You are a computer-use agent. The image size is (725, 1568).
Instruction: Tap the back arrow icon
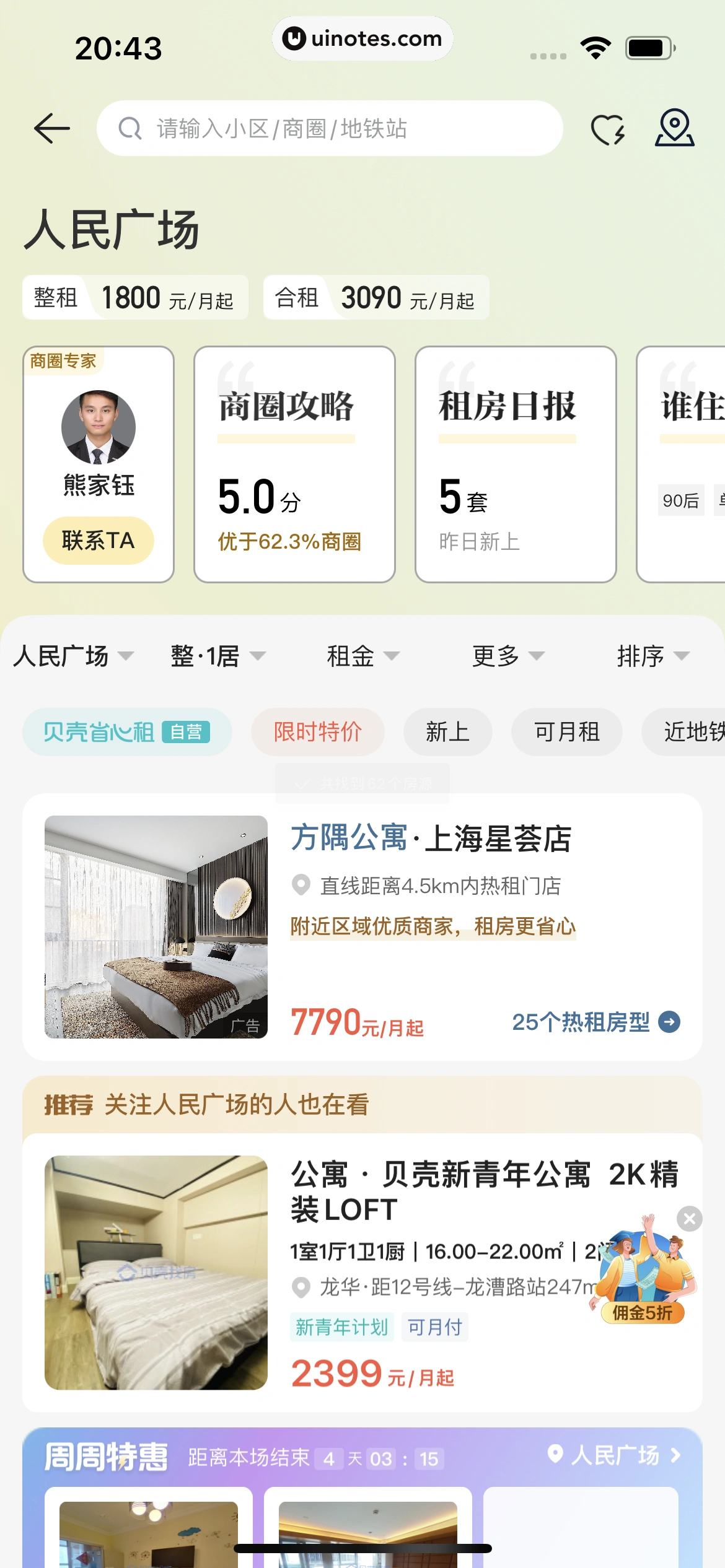pyautogui.click(x=52, y=129)
